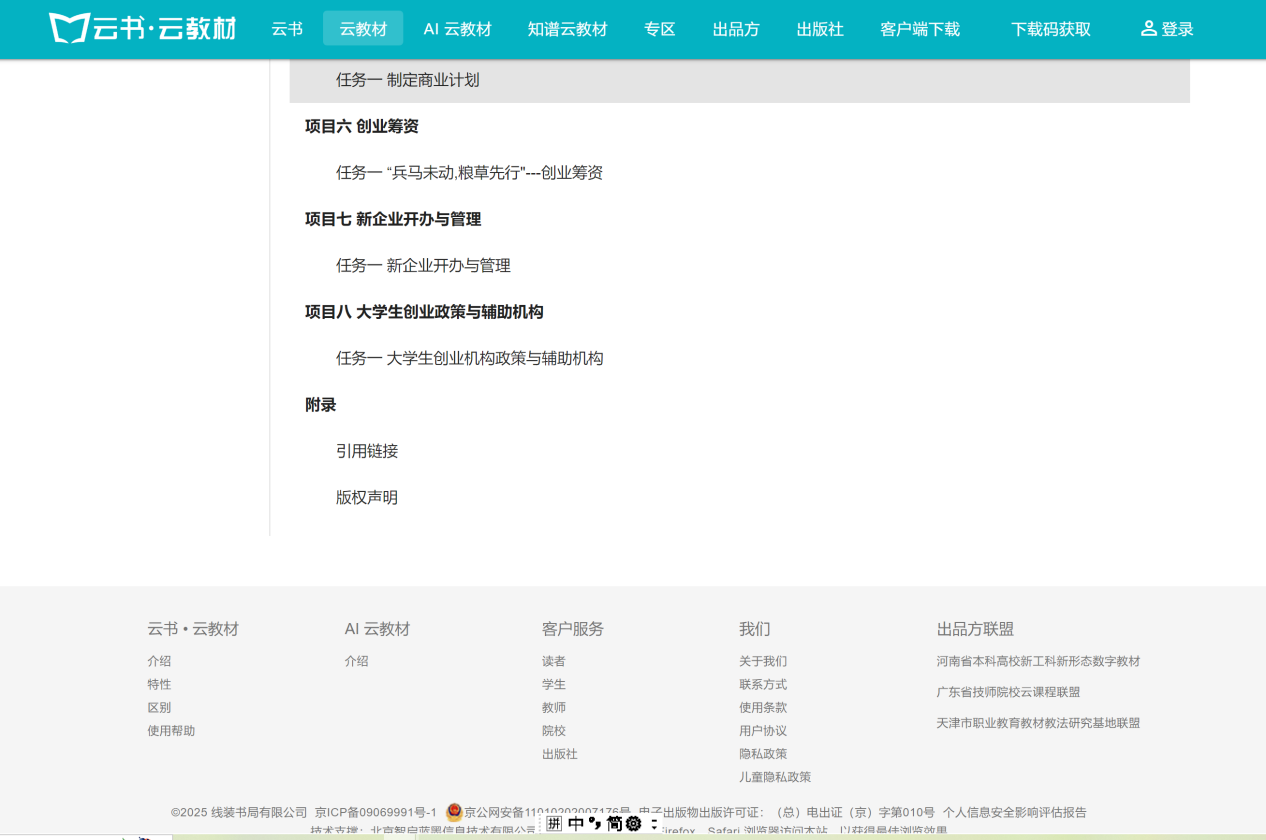Open the 云教材 tab in navigation
Image resolution: width=1266 pixels, height=840 pixels.
pos(363,29)
